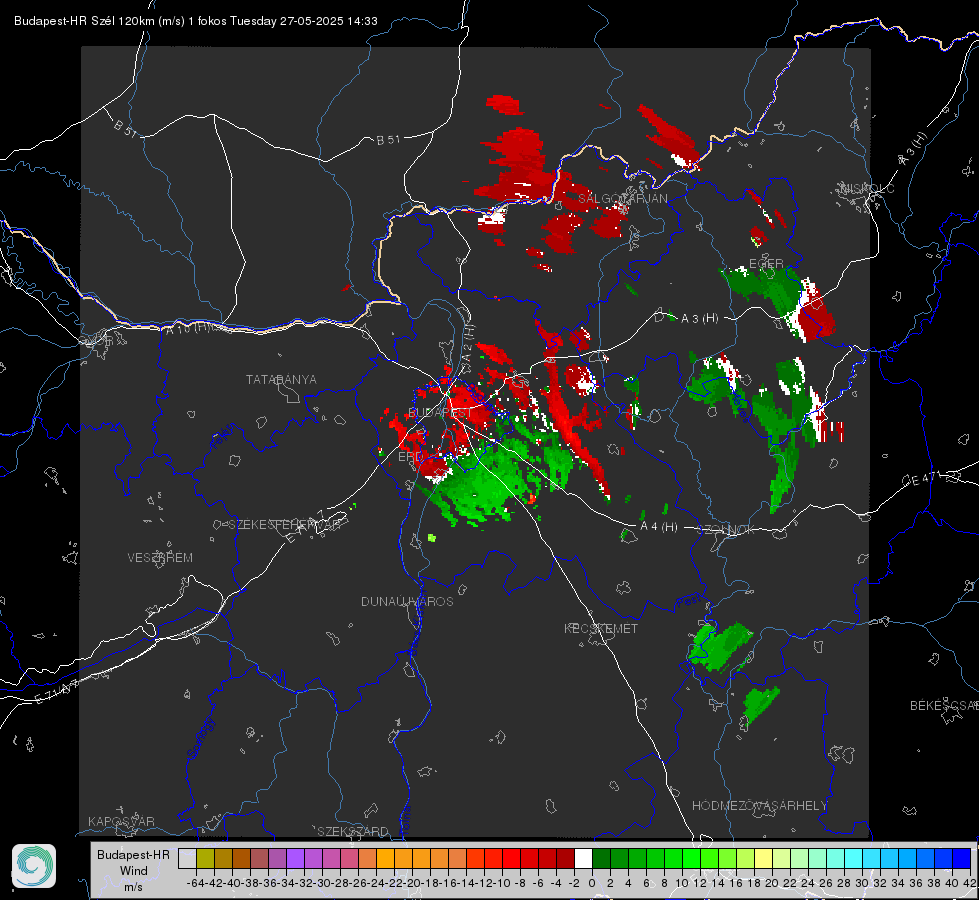
Task: Click the DUNAÚJVÁROS city label
Action: pyautogui.click(x=407, y=601)
